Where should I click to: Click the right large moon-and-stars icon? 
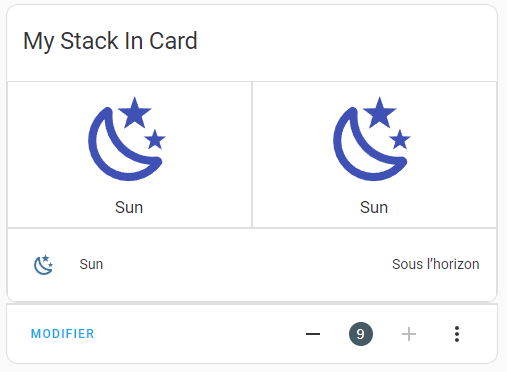tap(372, 139)
